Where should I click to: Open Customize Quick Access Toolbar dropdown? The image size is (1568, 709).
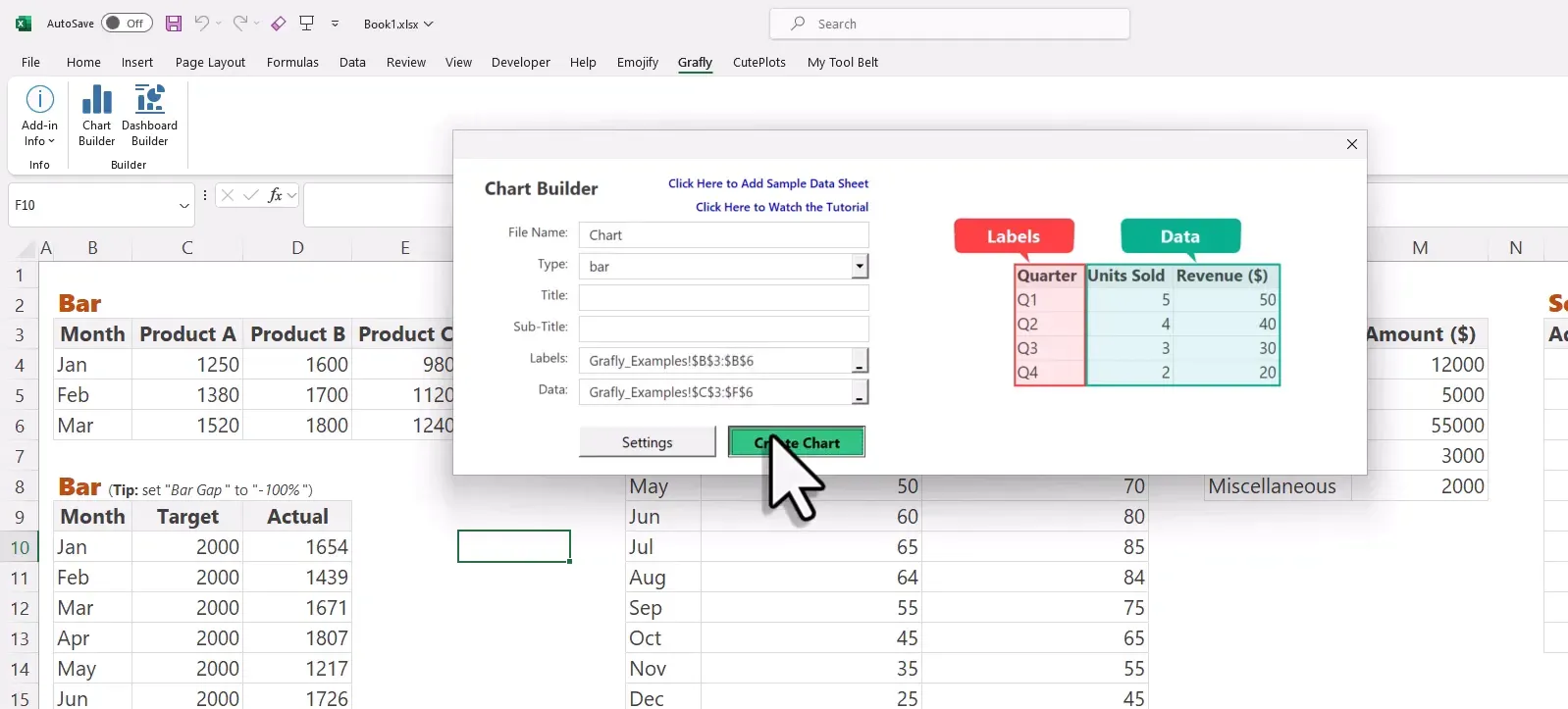point(335,24)
